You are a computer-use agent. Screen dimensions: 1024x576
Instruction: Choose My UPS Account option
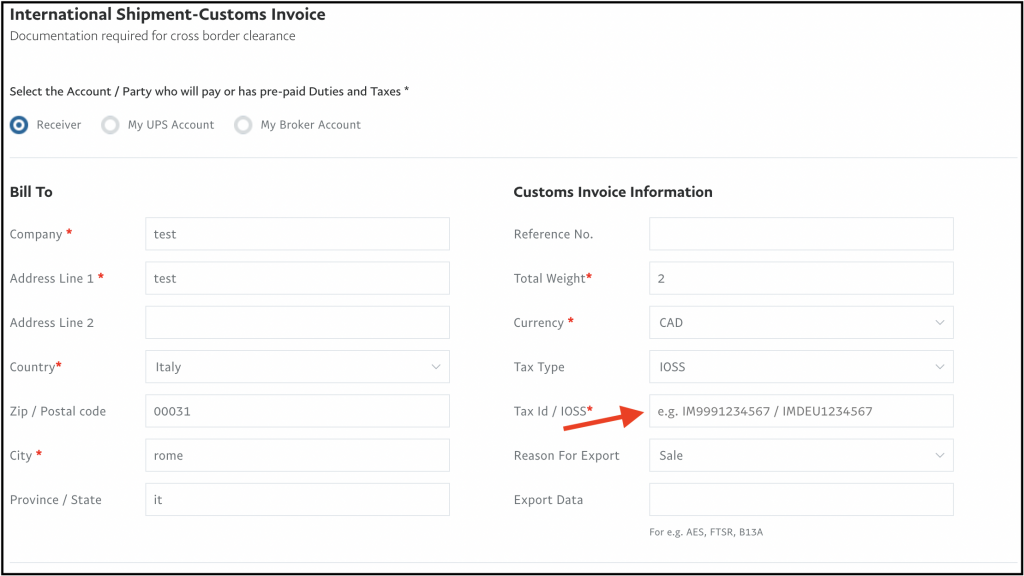click(x=110, y=125)
